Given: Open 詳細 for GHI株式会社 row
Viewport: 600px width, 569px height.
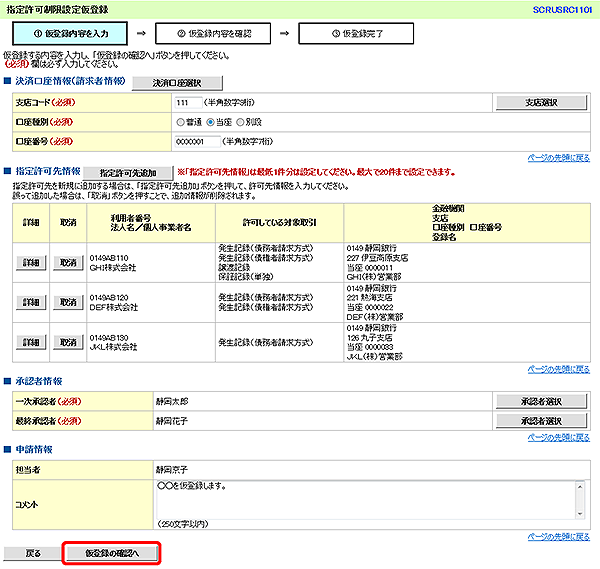Looking at the screenshot, I should (31, 263).
